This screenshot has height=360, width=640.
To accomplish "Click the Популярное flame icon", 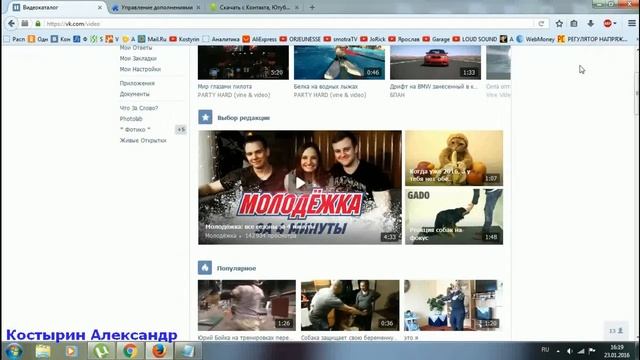I will [205, 268].
